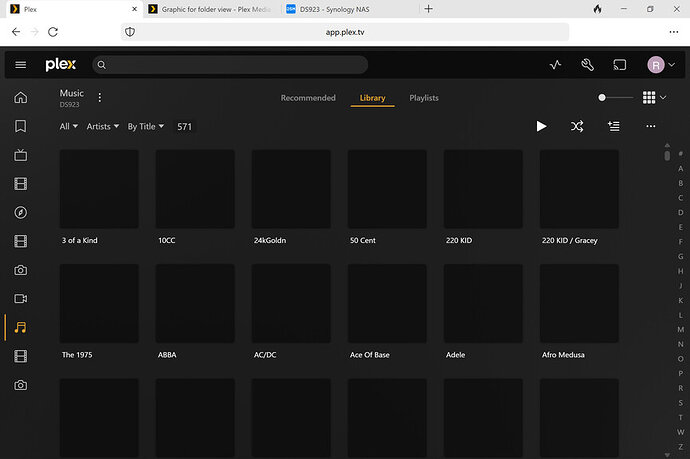Viewport: 690px width, 459px height.
Task: Switch to the Playlists tab
Action: (x=424, y=98)
